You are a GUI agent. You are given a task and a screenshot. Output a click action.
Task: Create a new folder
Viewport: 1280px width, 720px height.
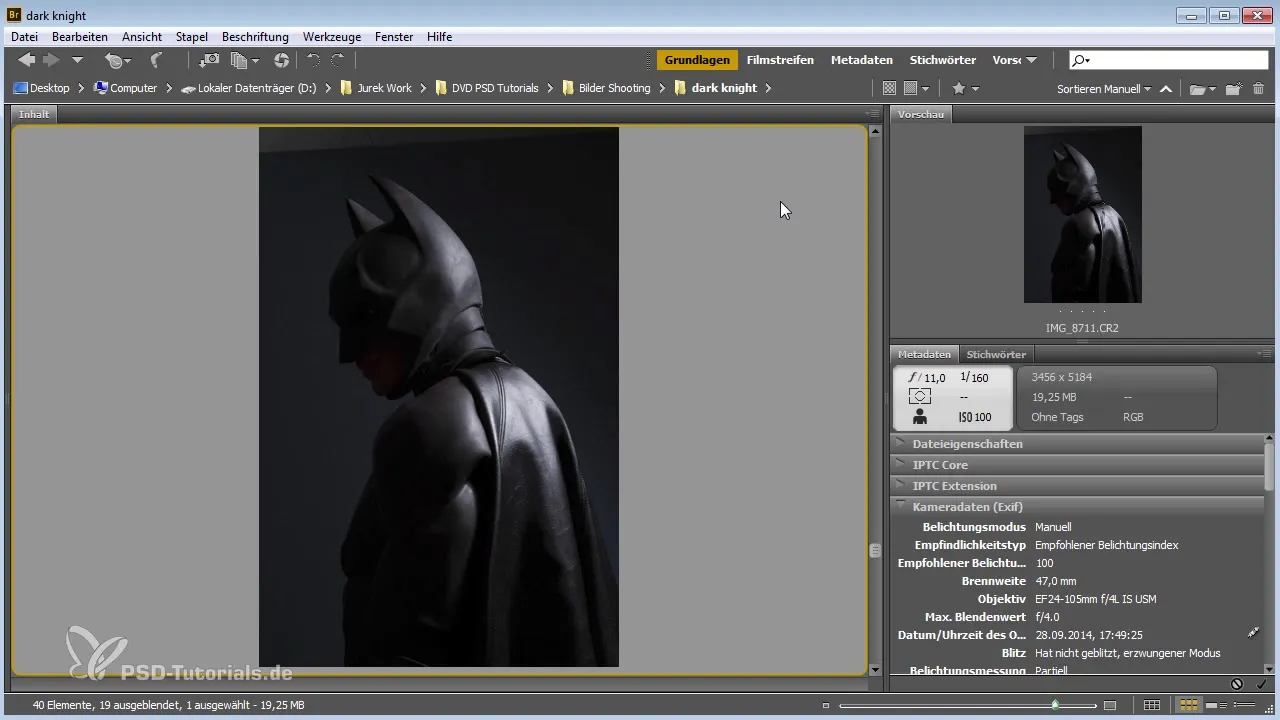(x=1234, y=88)
